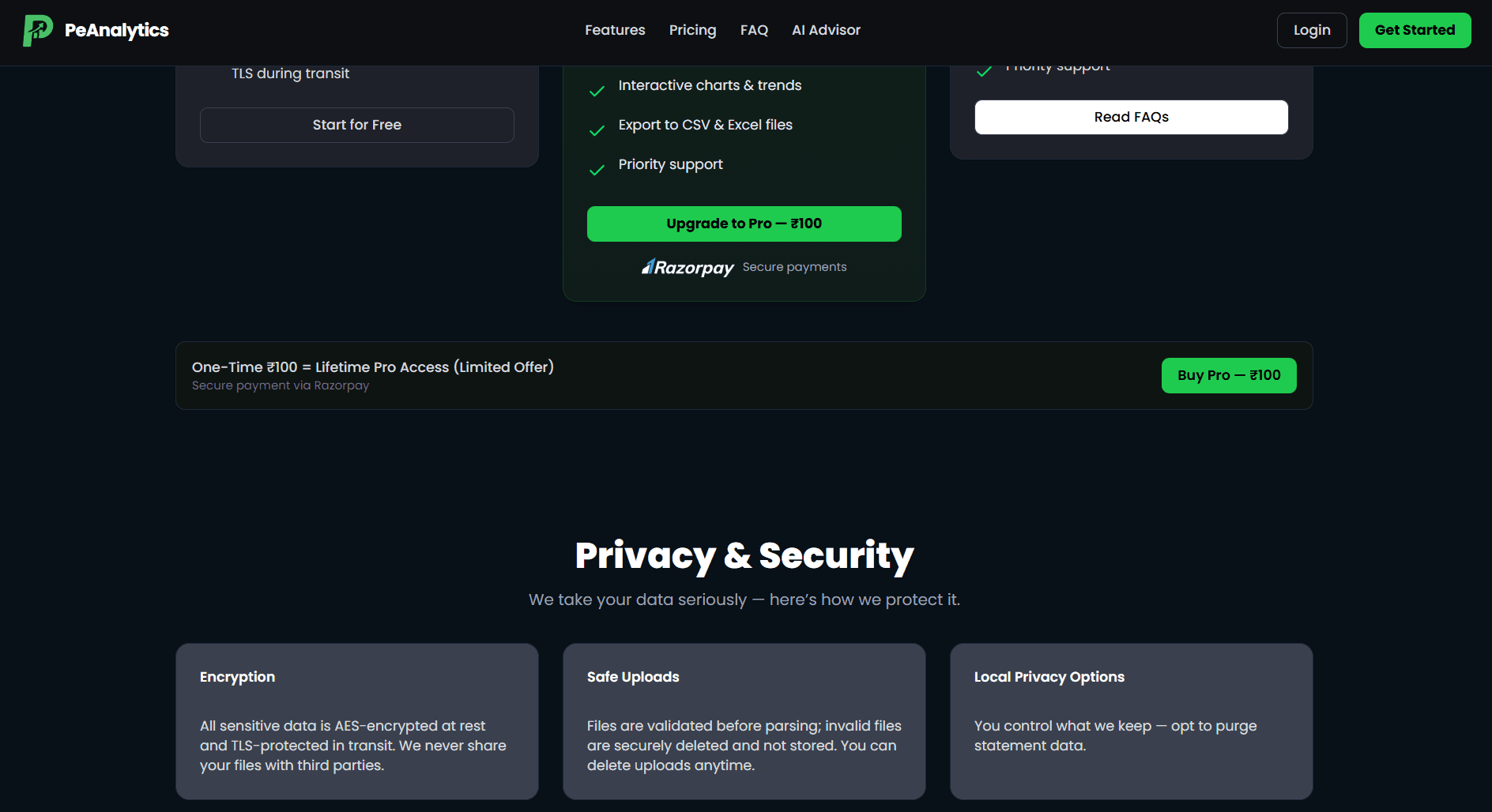This screenshot has height=812, width=1492.
Task: Select the Encryption info card
Action: pos(357,720)
